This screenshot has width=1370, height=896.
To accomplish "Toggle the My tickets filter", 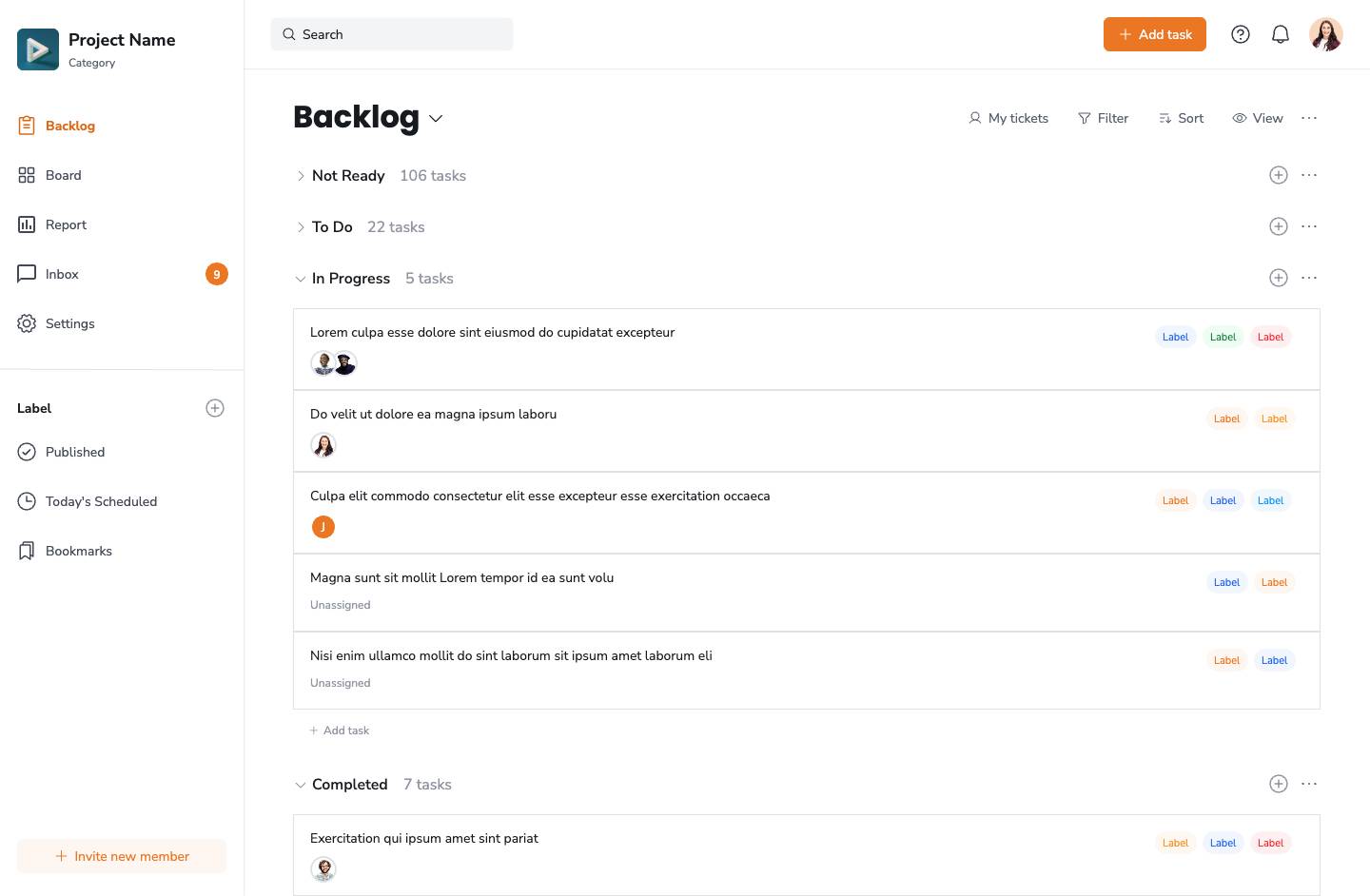I will [1008, 118].
